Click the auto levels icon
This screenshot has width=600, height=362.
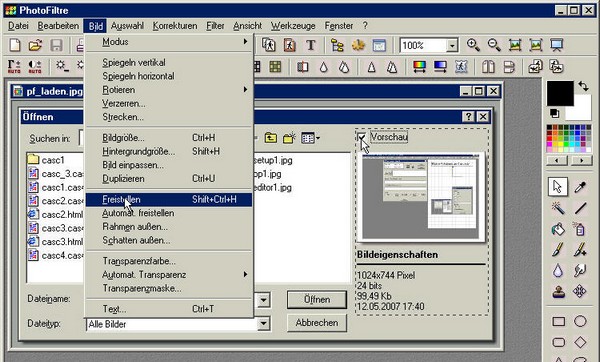(15, 67)
